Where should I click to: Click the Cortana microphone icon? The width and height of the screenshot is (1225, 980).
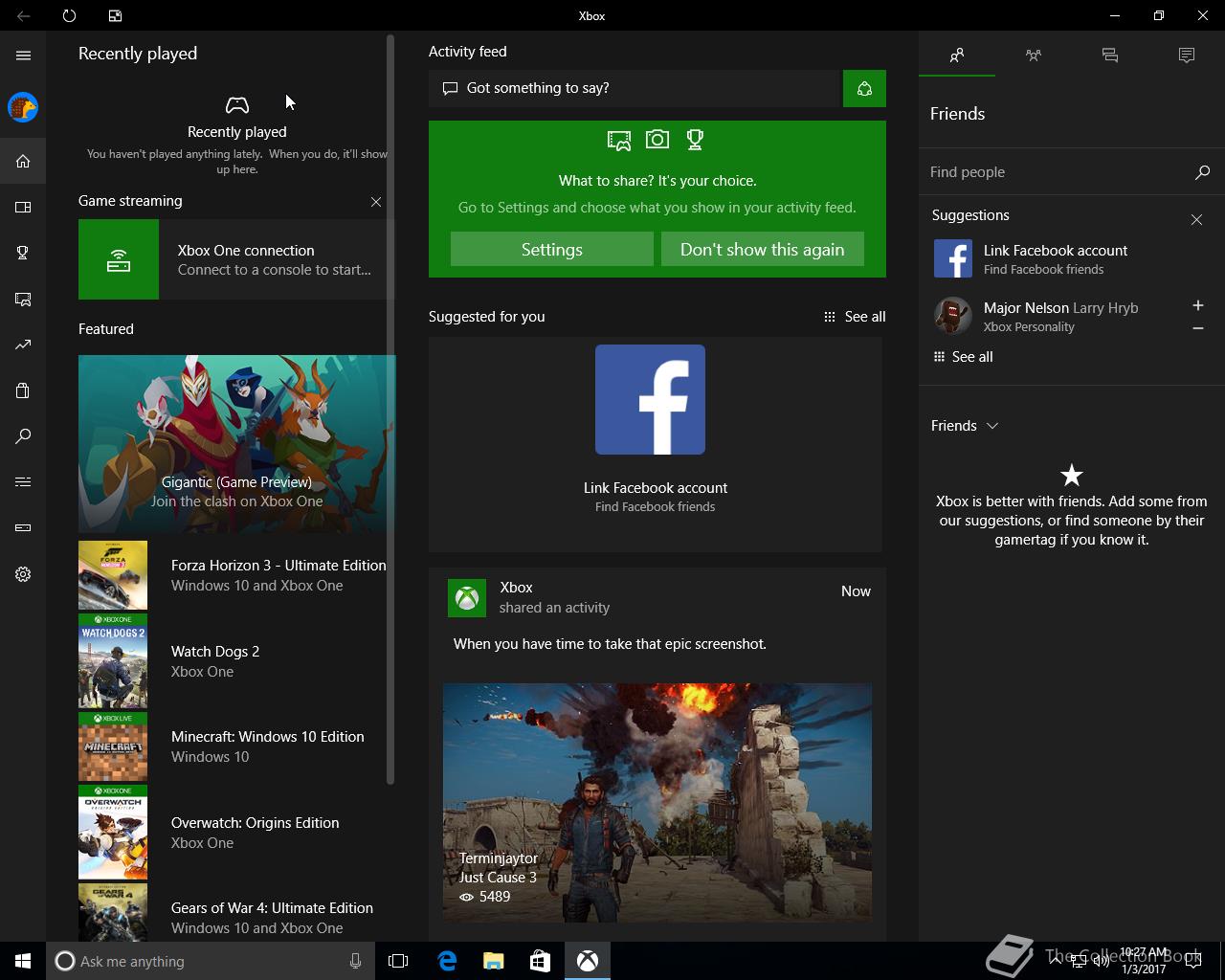pyautogui.click(x=355, y=961)
